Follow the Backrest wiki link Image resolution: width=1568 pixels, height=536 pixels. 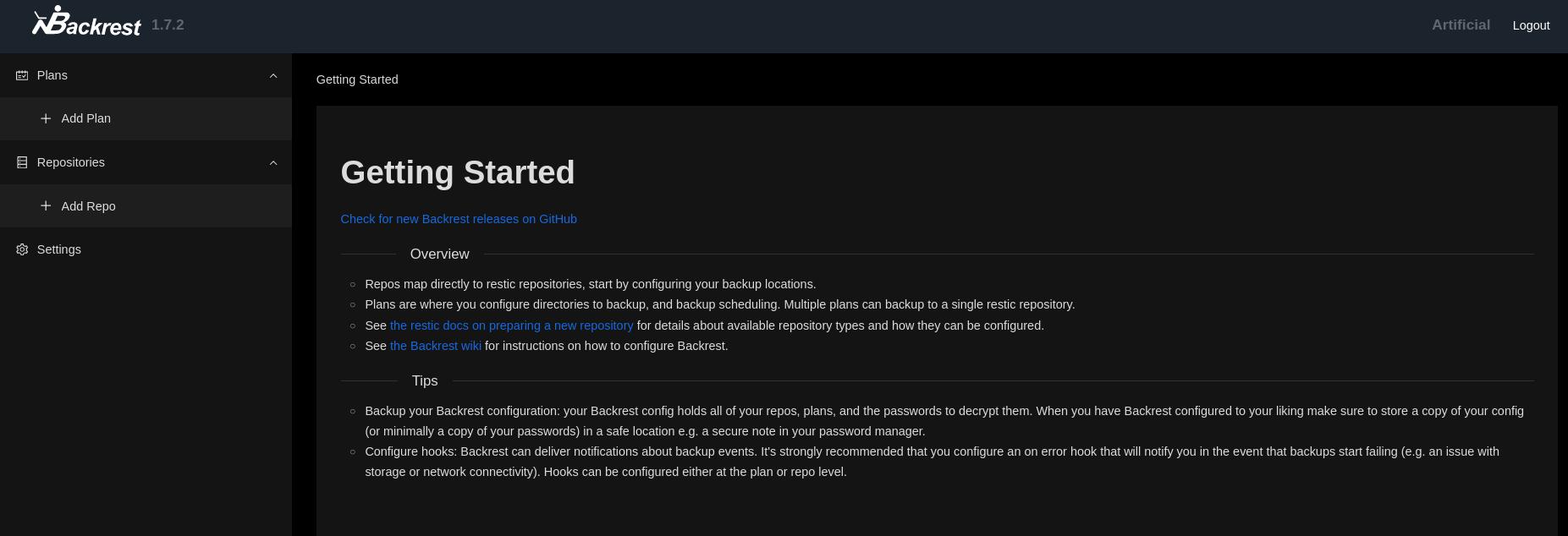tap(435, 346)
